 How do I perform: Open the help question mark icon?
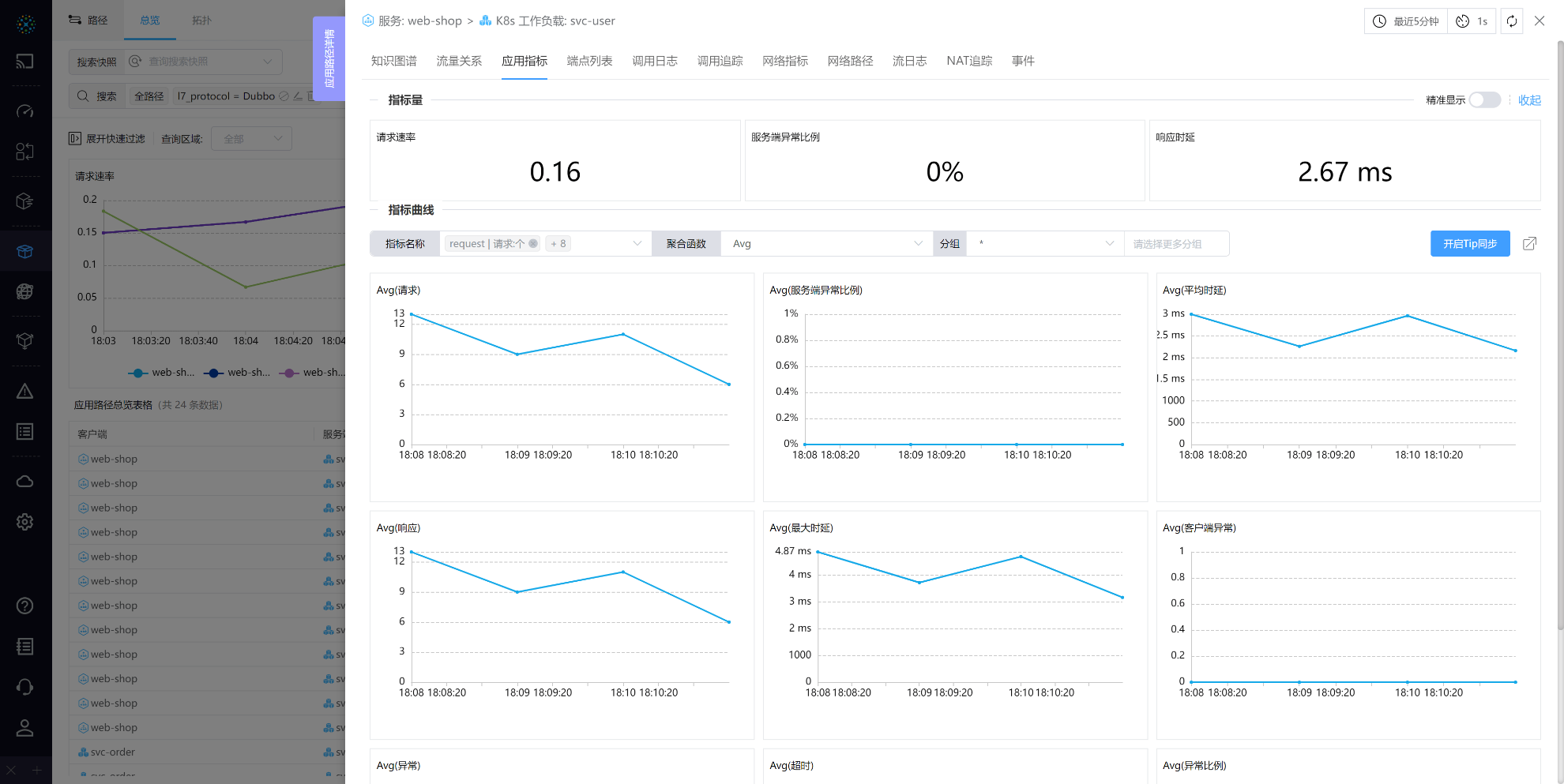(25, 606)
